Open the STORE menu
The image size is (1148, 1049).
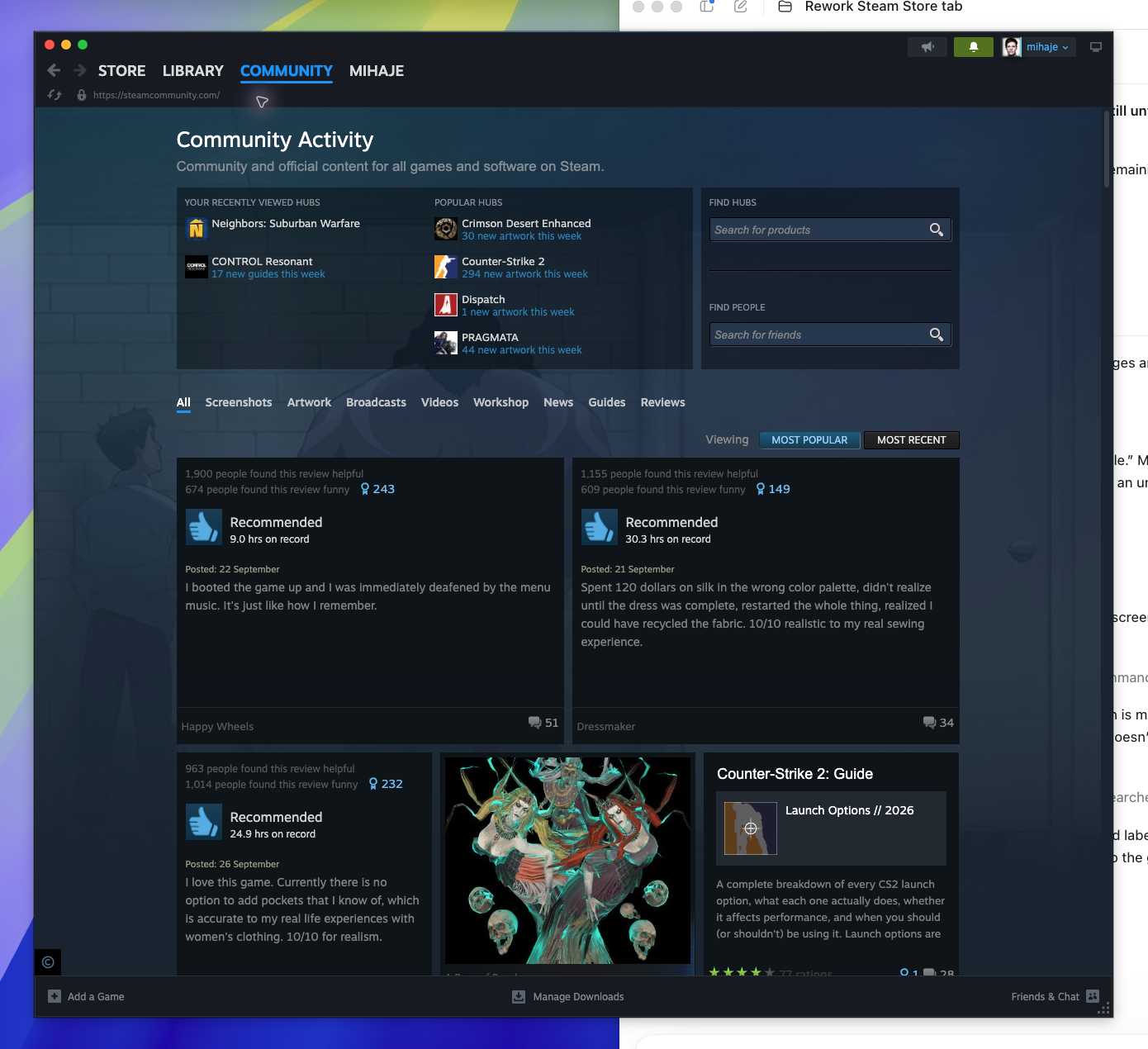[x=122, y=71]
